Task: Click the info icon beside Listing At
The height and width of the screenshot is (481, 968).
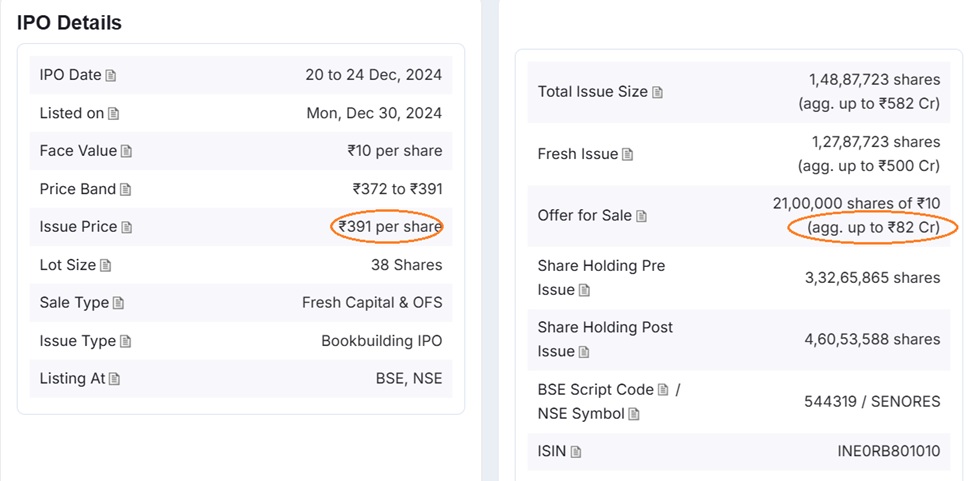Action: click(114, 379)
